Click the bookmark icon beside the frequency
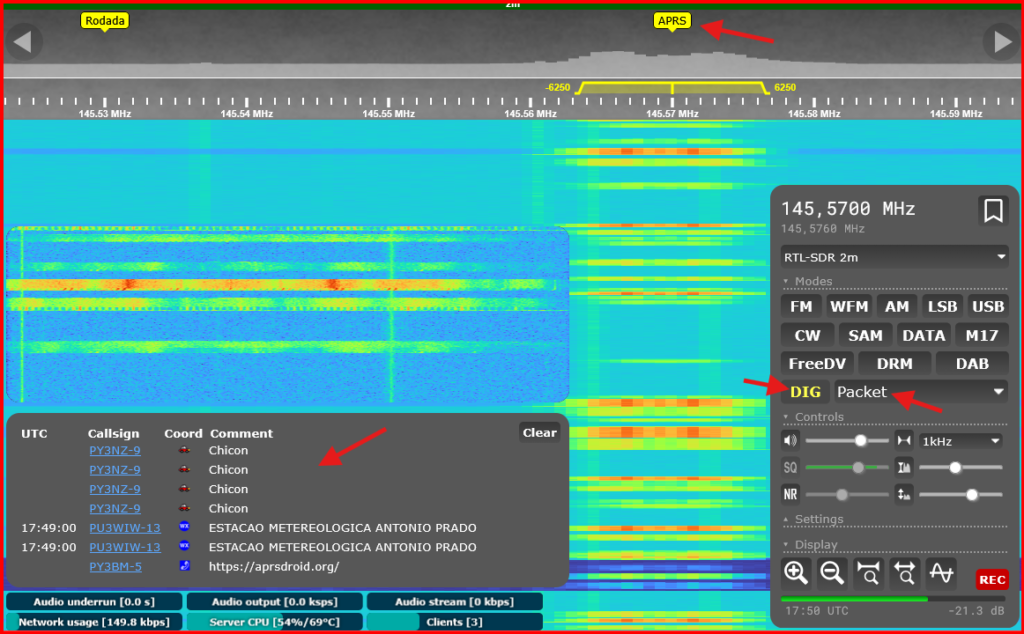Screen dimensions: 1024x634 tap(992, 211)
